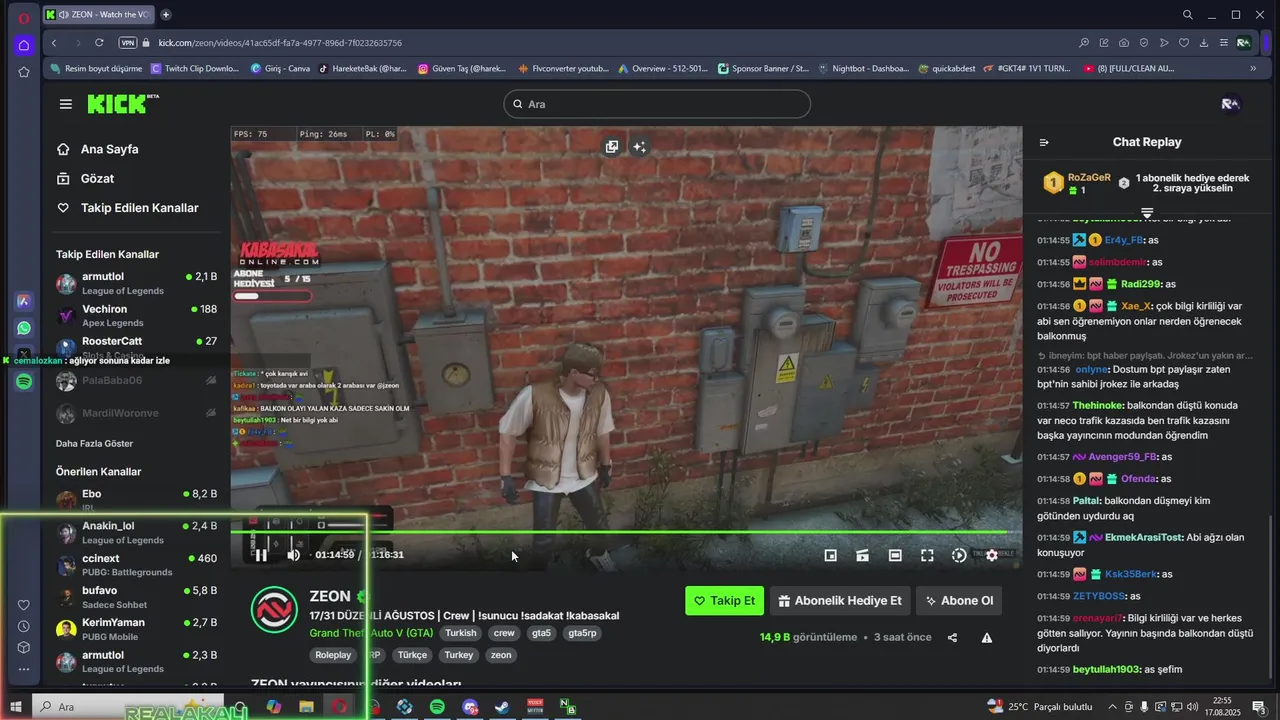Open Opera sidebar WhatsApp icon
The image size is (1280, 720).
tap(24, 327)
